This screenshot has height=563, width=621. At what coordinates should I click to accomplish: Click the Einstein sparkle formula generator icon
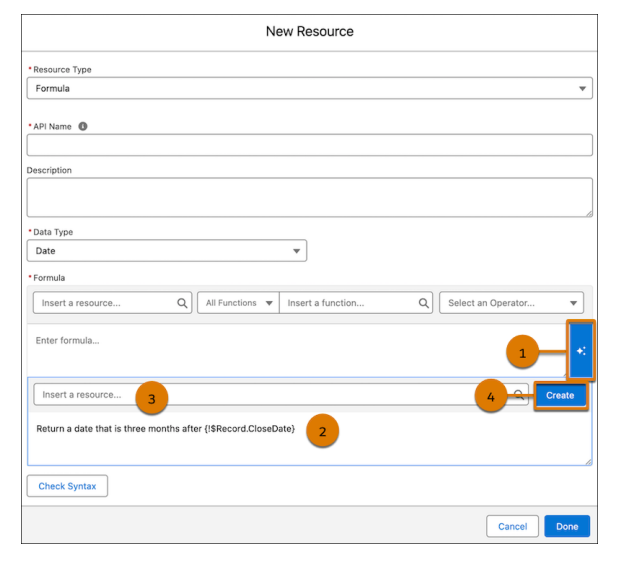[x=580, y=351]
